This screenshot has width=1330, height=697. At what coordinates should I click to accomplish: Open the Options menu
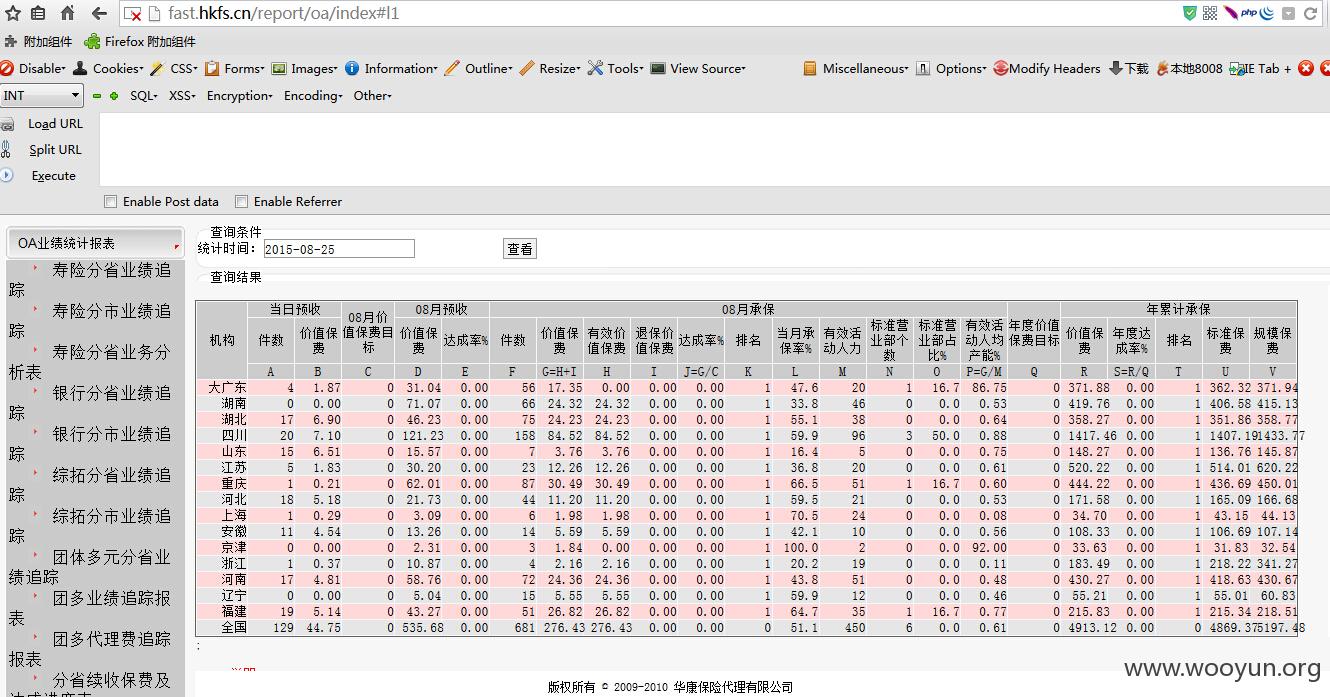click(x=951, y=68)
